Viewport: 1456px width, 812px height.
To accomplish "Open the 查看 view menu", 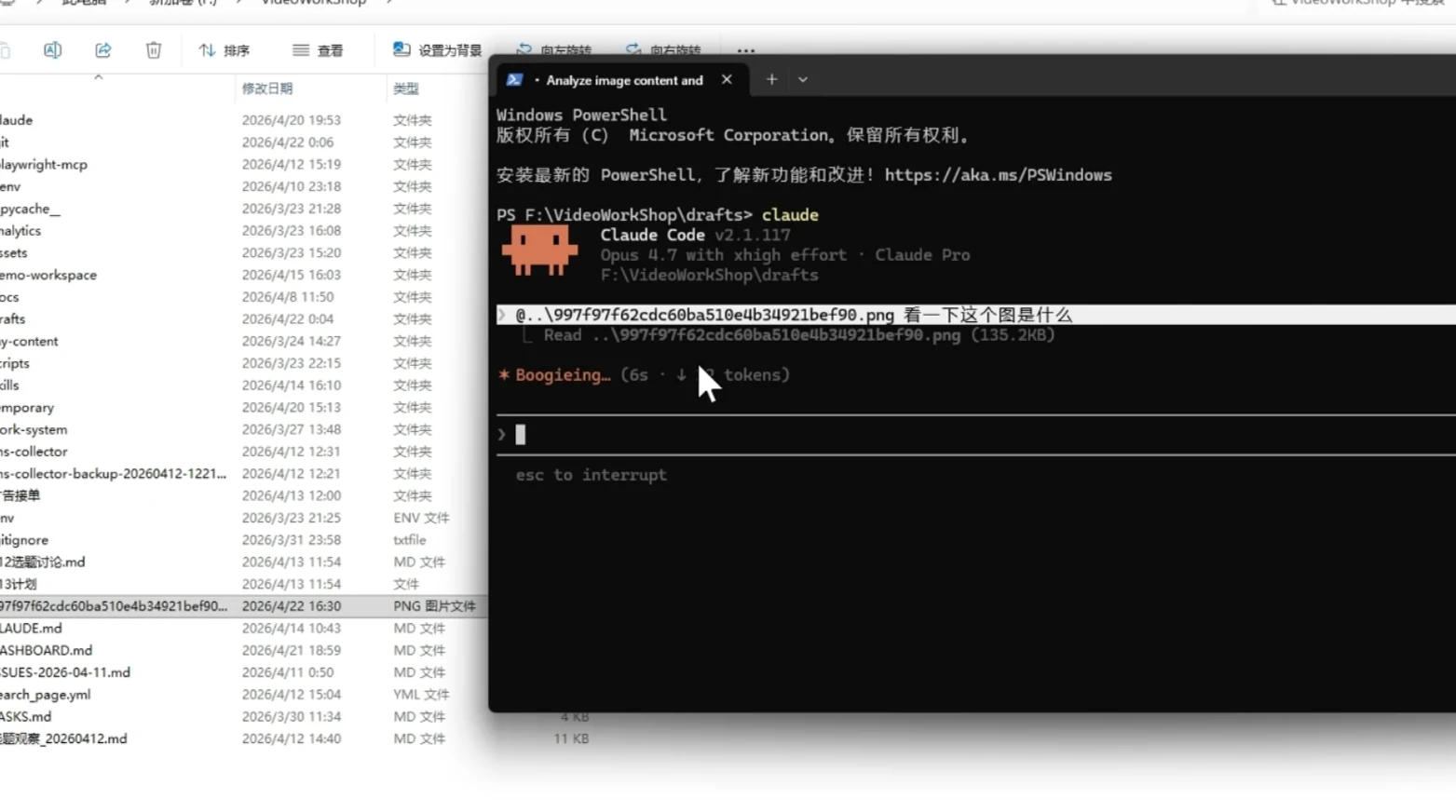I will point(318,50).
